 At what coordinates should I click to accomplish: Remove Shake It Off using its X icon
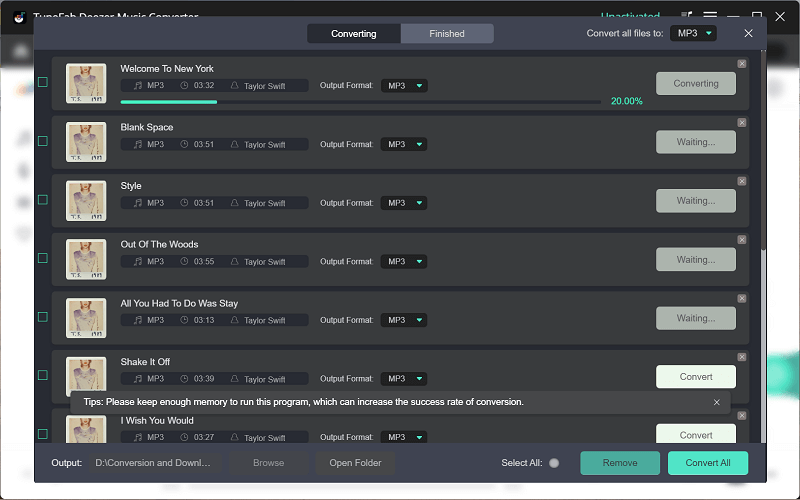tap(741, 356)
